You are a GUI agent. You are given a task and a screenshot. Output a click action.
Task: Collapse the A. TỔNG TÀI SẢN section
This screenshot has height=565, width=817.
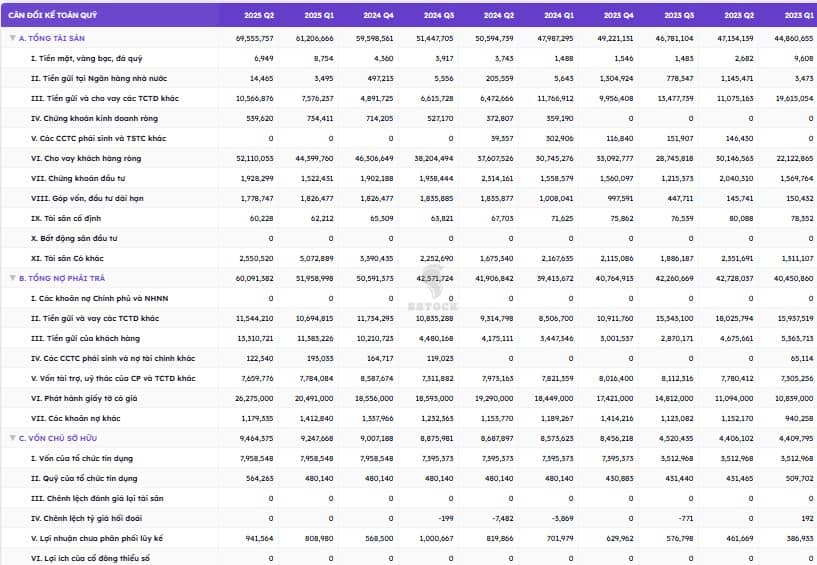[x=12, y=38]
